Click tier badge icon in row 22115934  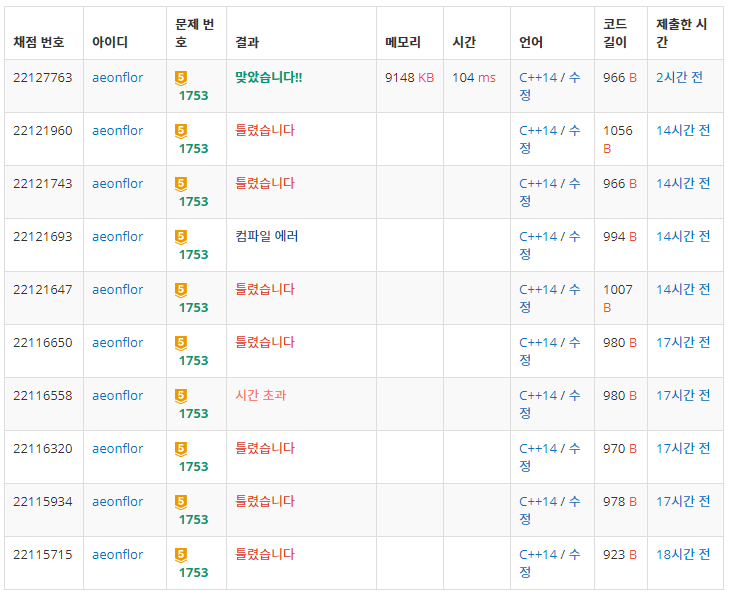point(181,502)
